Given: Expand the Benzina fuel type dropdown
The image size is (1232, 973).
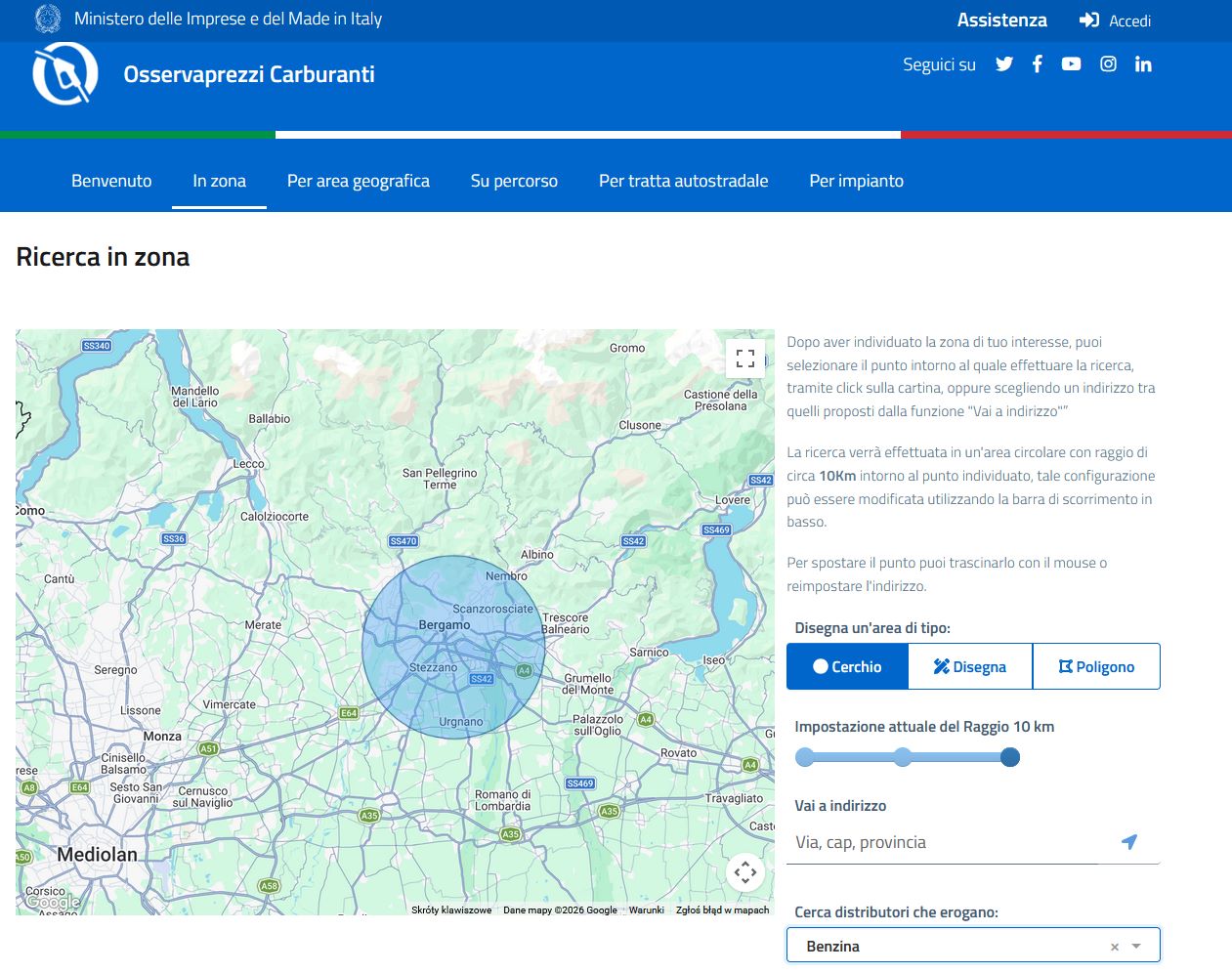Looking at the screenshot, I should tap(1136, 947).
